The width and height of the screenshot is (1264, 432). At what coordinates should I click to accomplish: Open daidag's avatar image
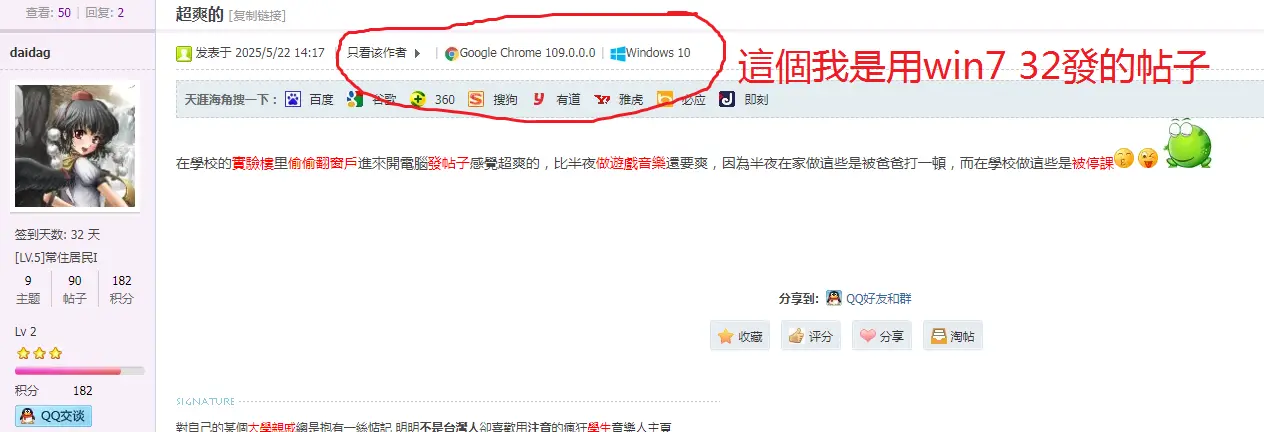pos(76,146)
